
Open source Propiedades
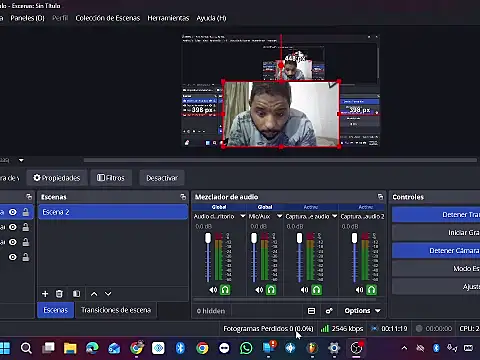tap(57, 178)
